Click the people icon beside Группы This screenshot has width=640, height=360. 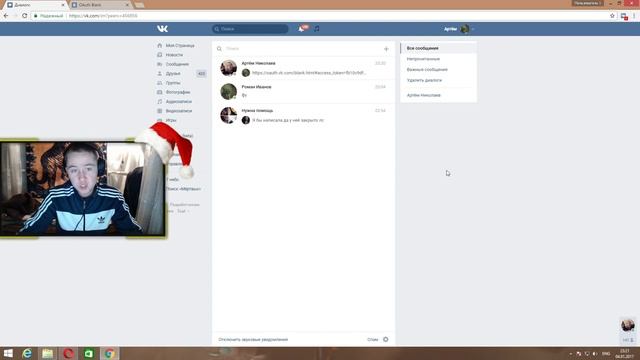click(x=160, y=83)
